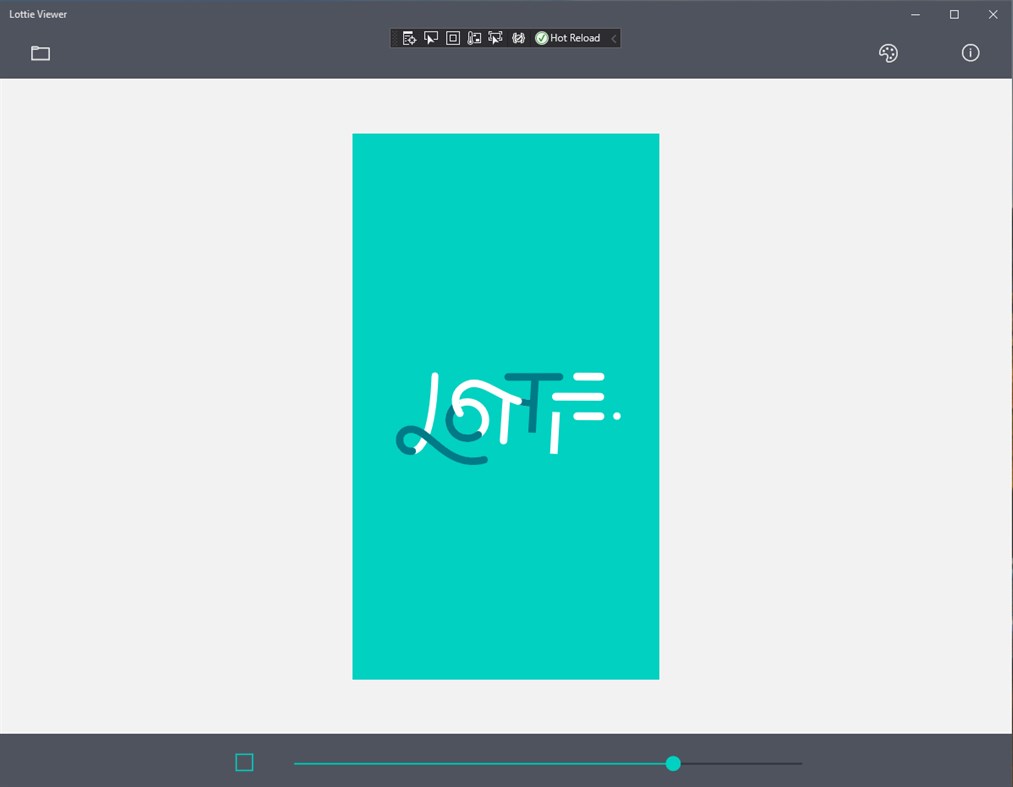Toggle Display Layout Adorners in debug toolbar
Viewport: 1013px width, 787px height.
[x=453, y=38]
